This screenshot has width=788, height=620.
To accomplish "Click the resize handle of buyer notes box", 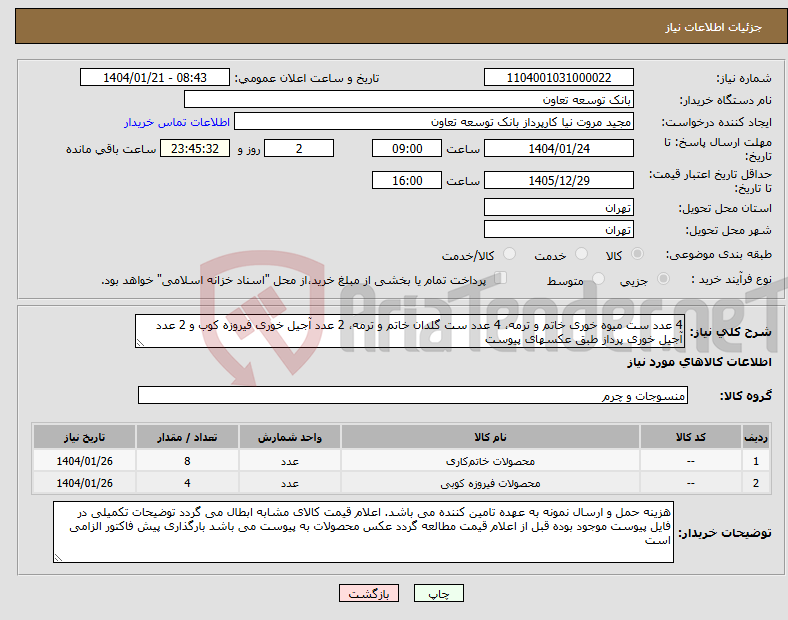I will point(58,558).
